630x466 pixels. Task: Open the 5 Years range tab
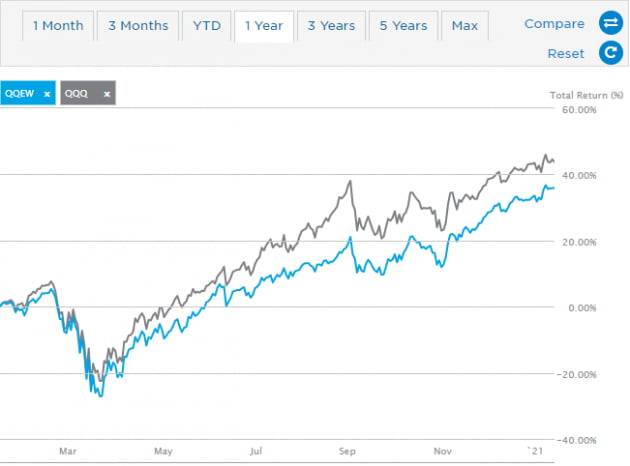coord(402,25)
